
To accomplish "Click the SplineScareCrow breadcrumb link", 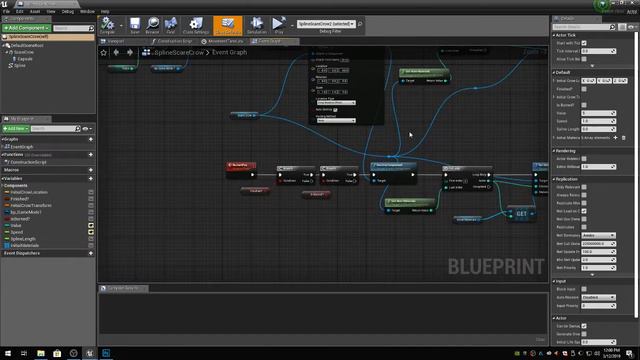I will coord(179,52).
